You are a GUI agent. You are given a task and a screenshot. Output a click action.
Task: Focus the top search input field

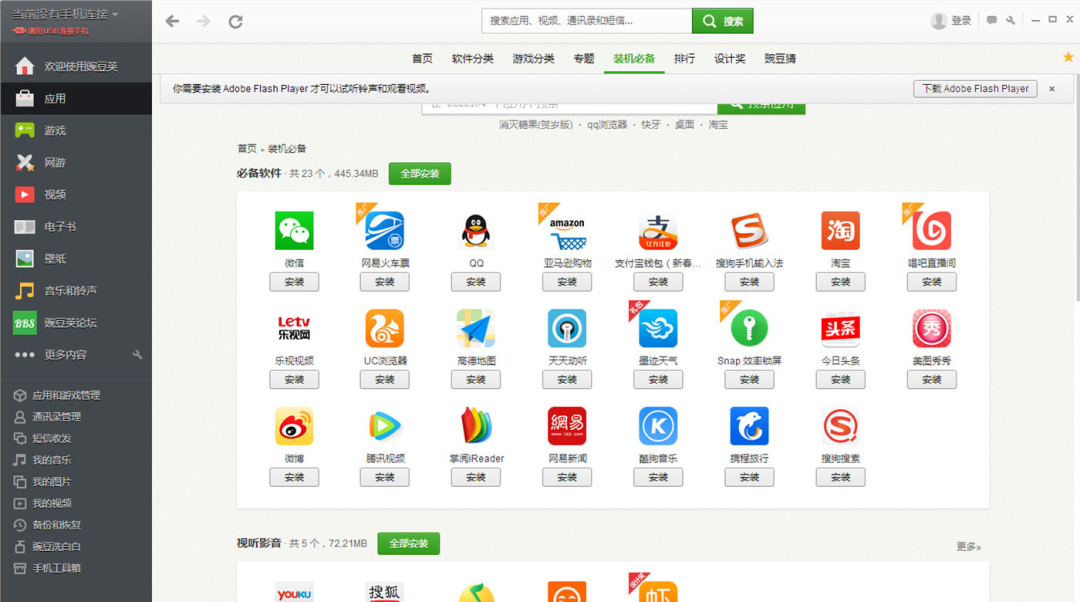[x=586, y=21]
